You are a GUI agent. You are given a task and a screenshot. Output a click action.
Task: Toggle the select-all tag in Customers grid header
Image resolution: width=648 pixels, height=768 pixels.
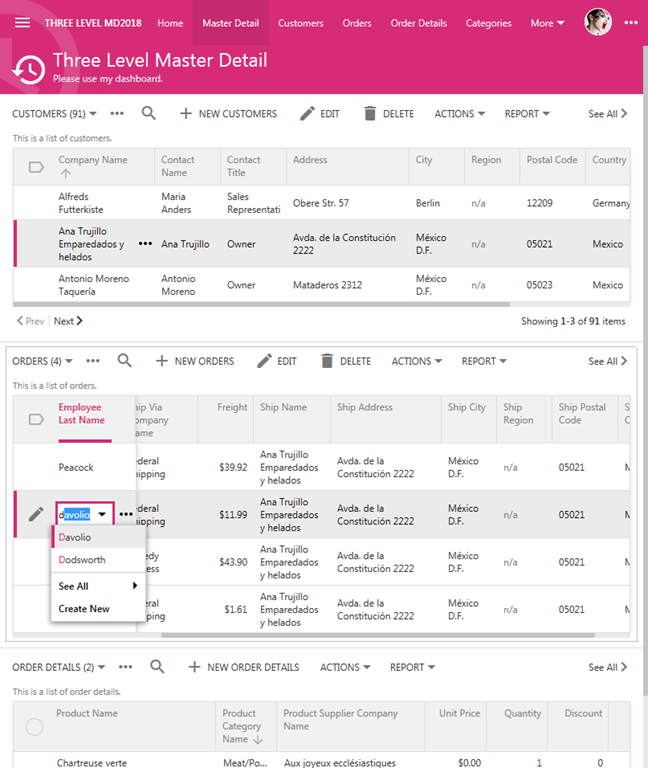(36, 167)
